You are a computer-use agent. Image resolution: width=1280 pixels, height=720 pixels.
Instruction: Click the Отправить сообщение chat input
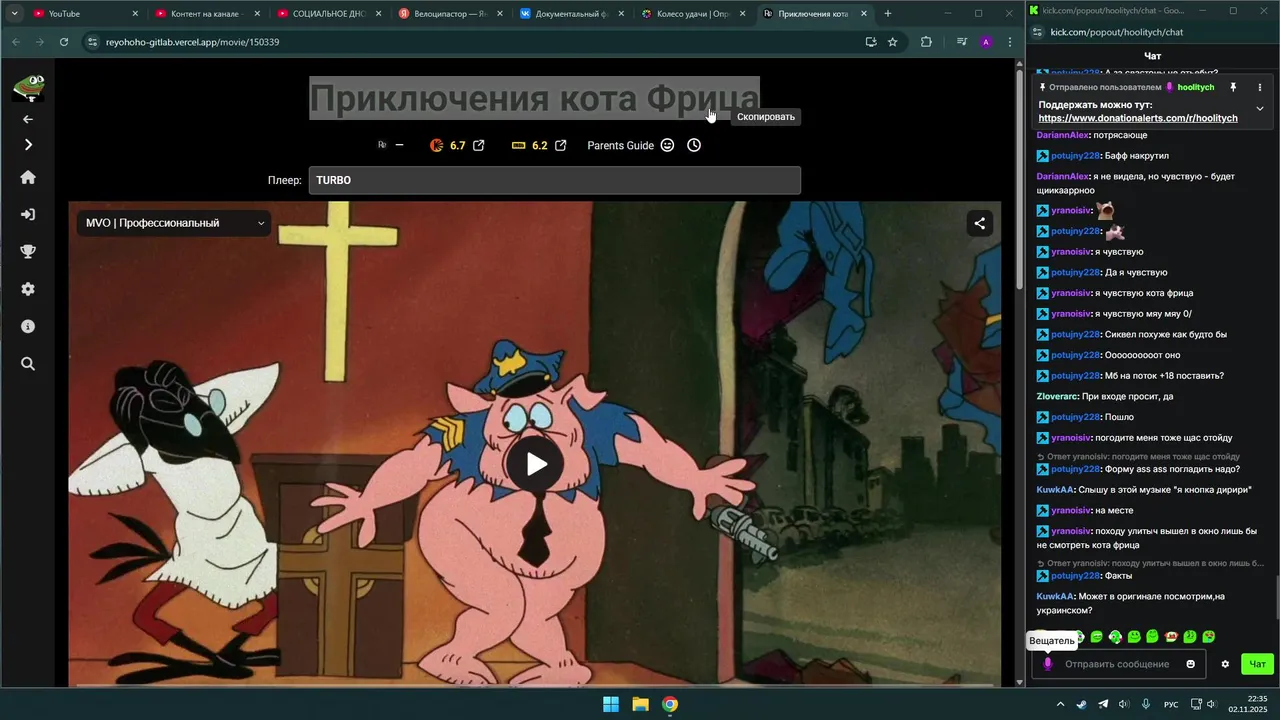[1117, 664]
